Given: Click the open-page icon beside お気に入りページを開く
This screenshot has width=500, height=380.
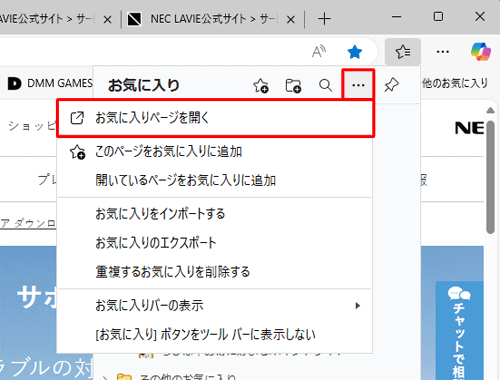Looking at the screenshot, I should 77,118.
